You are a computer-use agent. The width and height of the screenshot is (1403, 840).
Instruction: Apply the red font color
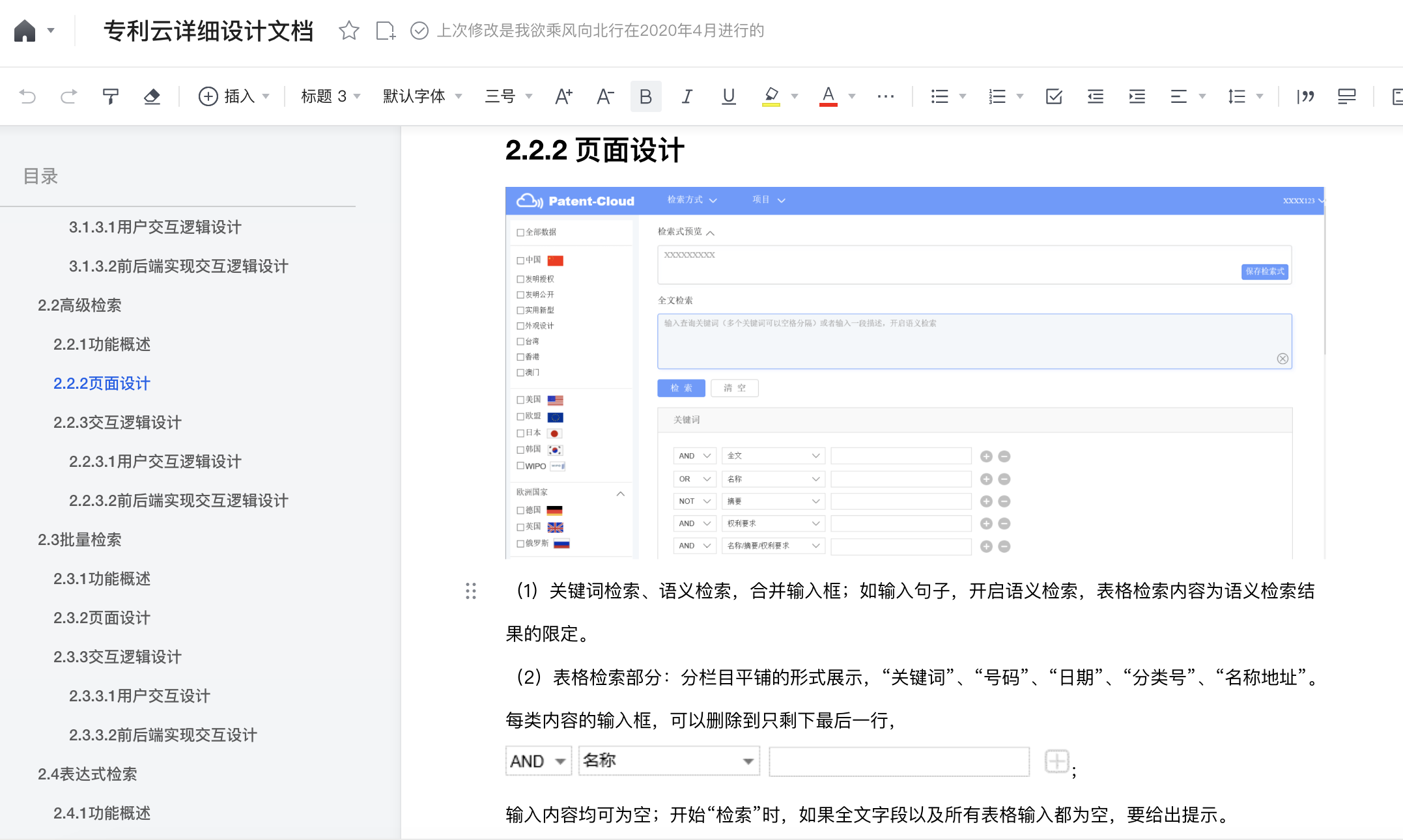pos(828,96)
